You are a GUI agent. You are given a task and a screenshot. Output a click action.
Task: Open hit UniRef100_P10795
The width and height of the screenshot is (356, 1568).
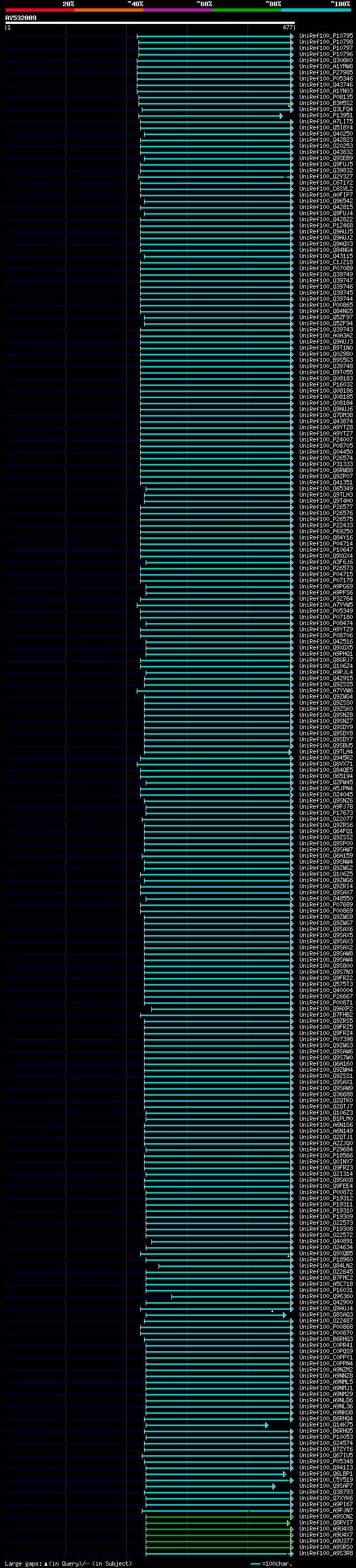[325, 36]
